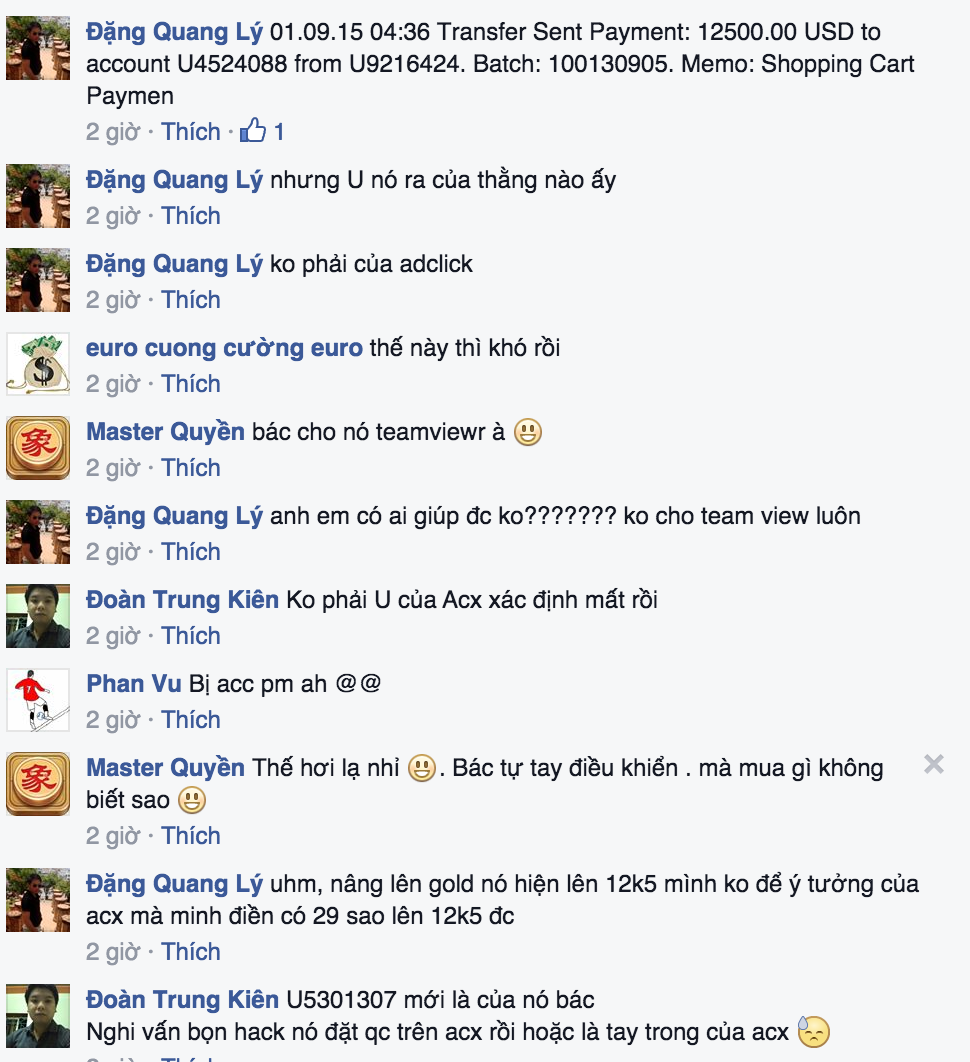Like the 'nhưng U nó ra' comment
The height and width of the screenshot is (1062, 970).
pos(191,215)
